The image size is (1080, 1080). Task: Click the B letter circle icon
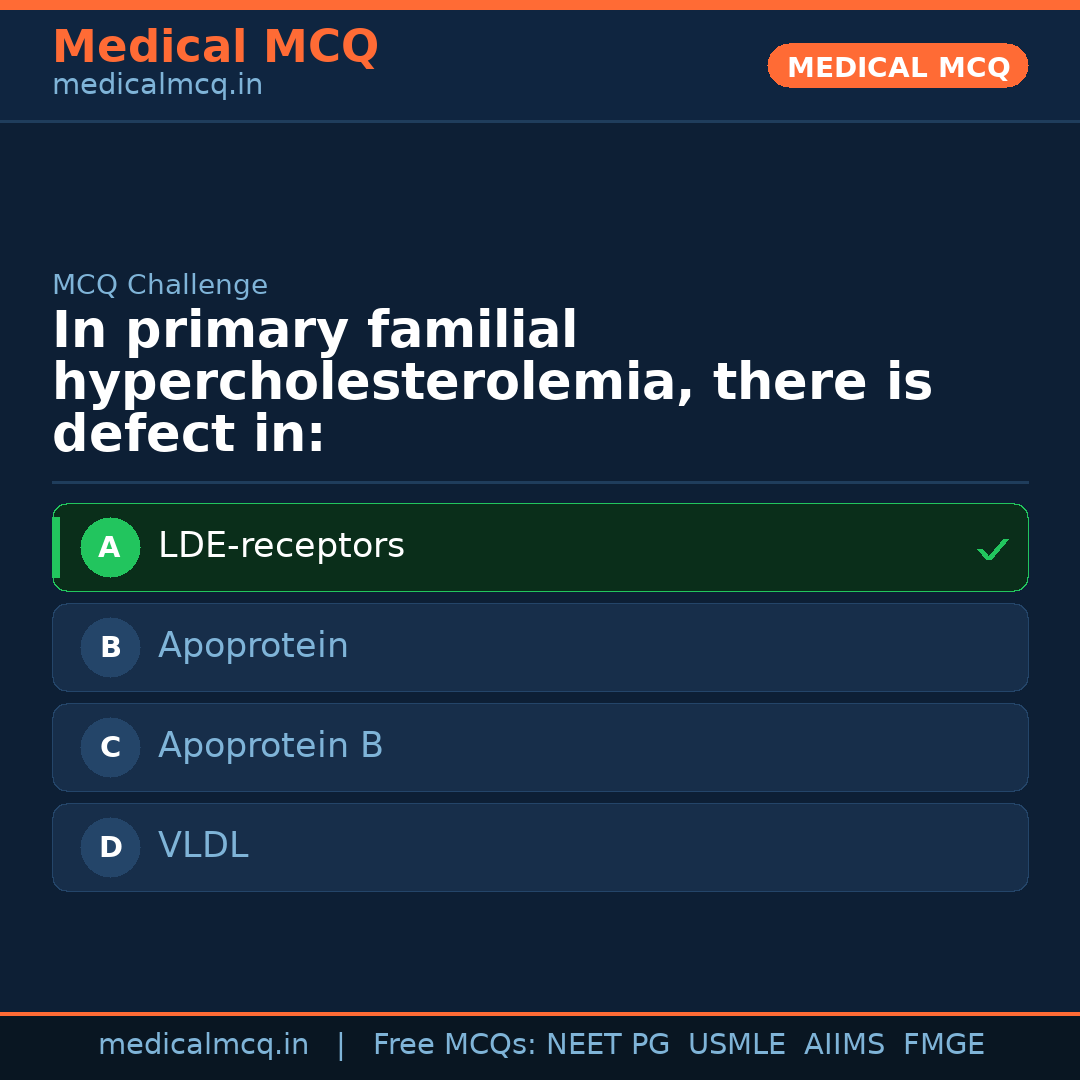coord(110,647)
